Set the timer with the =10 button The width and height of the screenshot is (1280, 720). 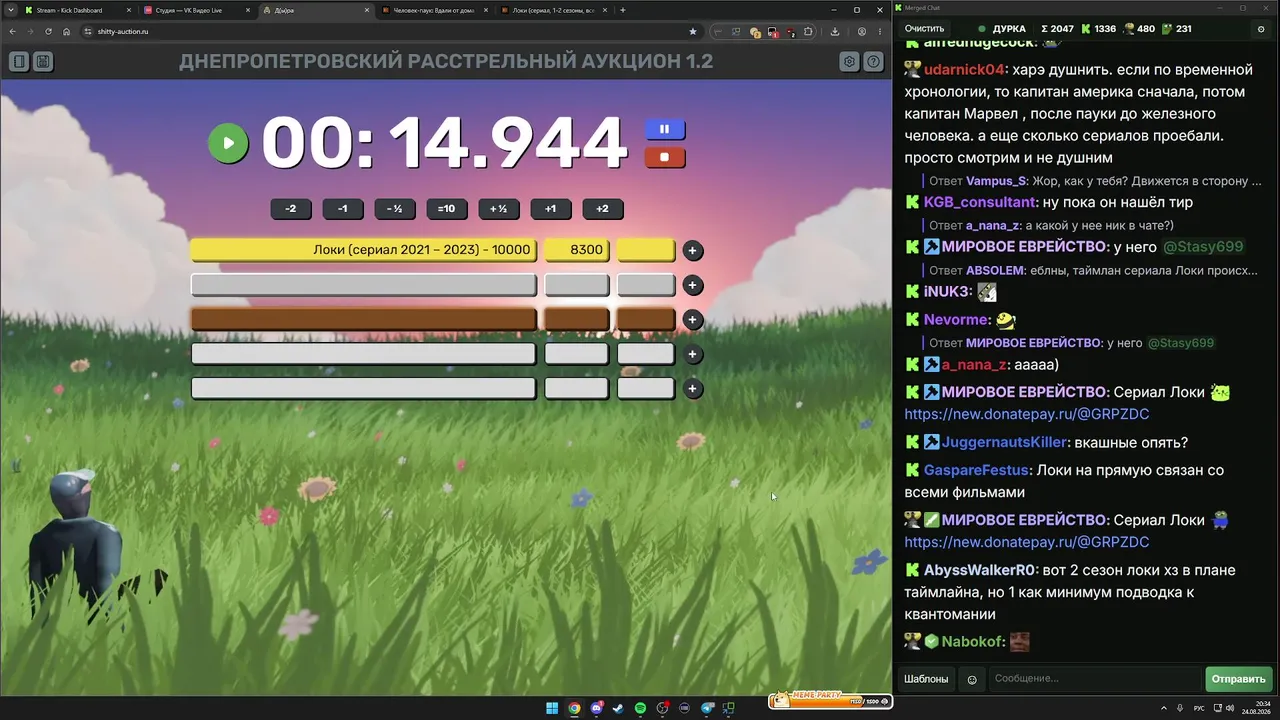point(447,209)
